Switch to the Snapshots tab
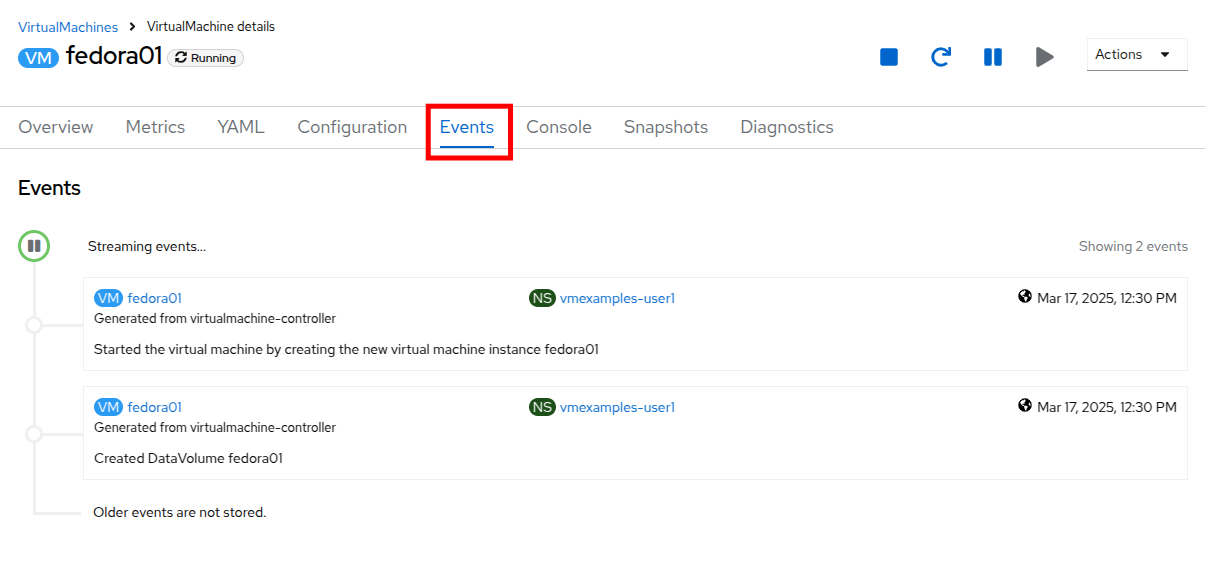 tap(666, 127)
